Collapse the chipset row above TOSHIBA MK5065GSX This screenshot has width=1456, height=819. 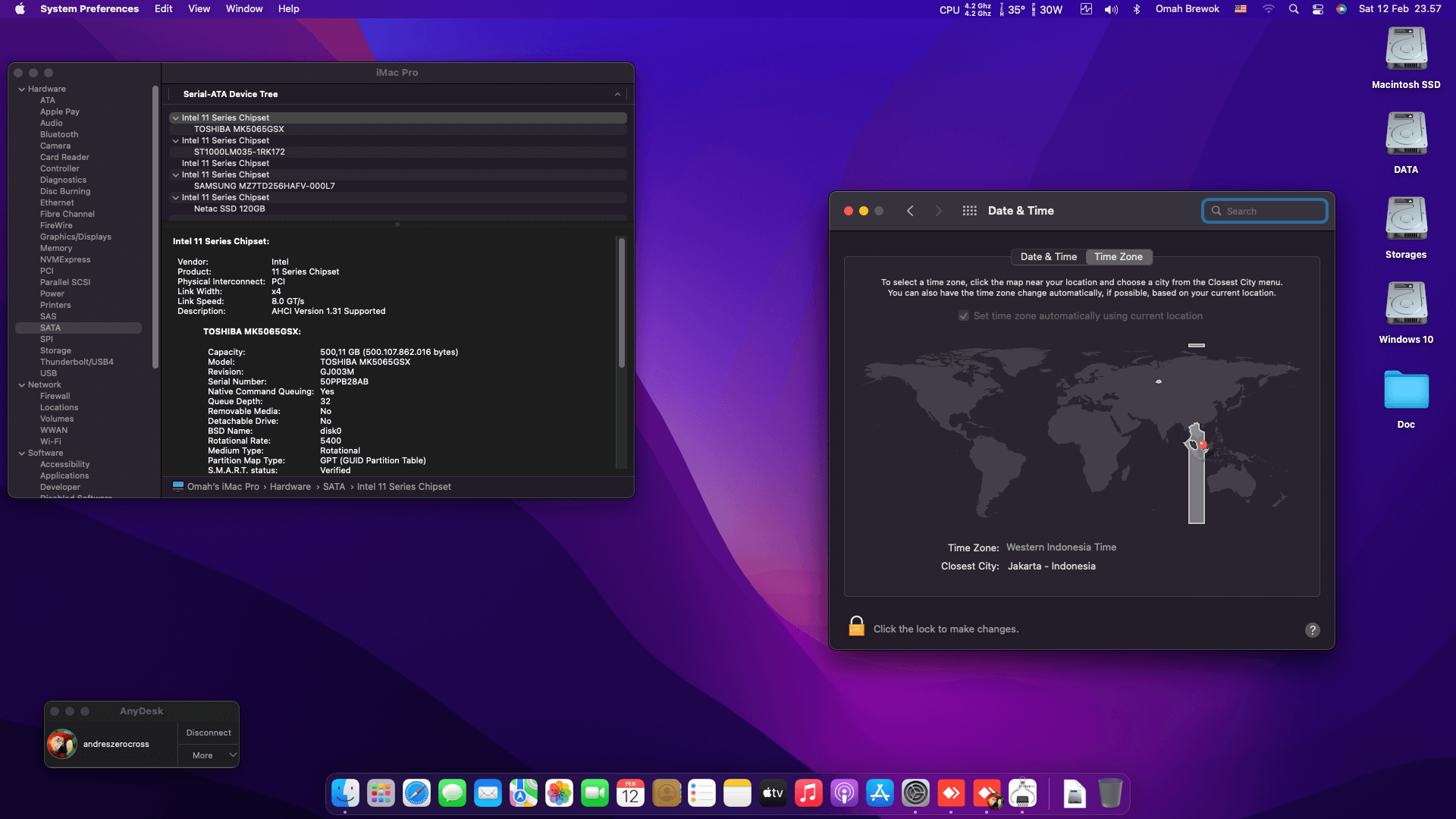[x=175, y=118]
